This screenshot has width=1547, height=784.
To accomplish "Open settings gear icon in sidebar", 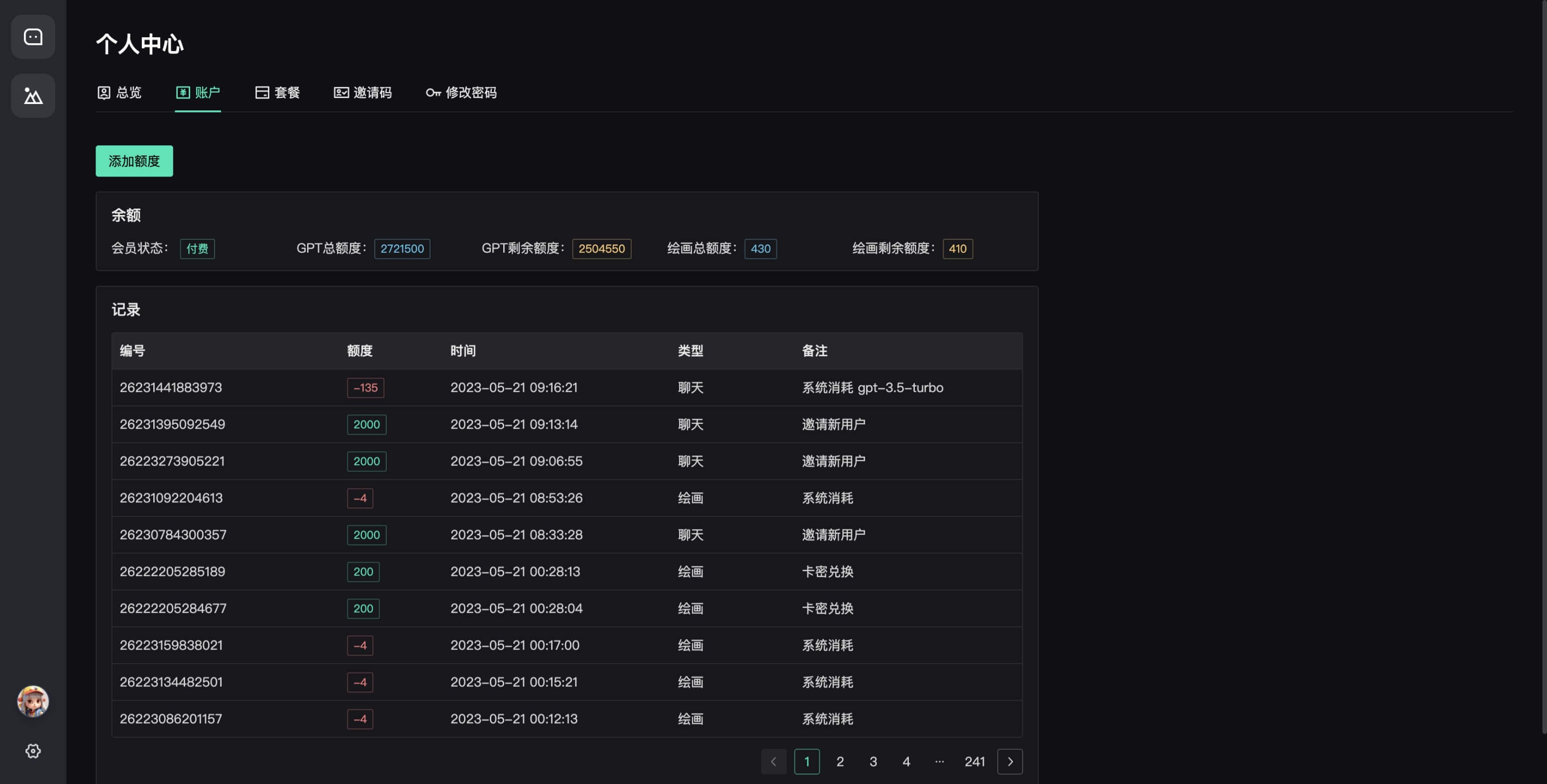I will 33,751.
